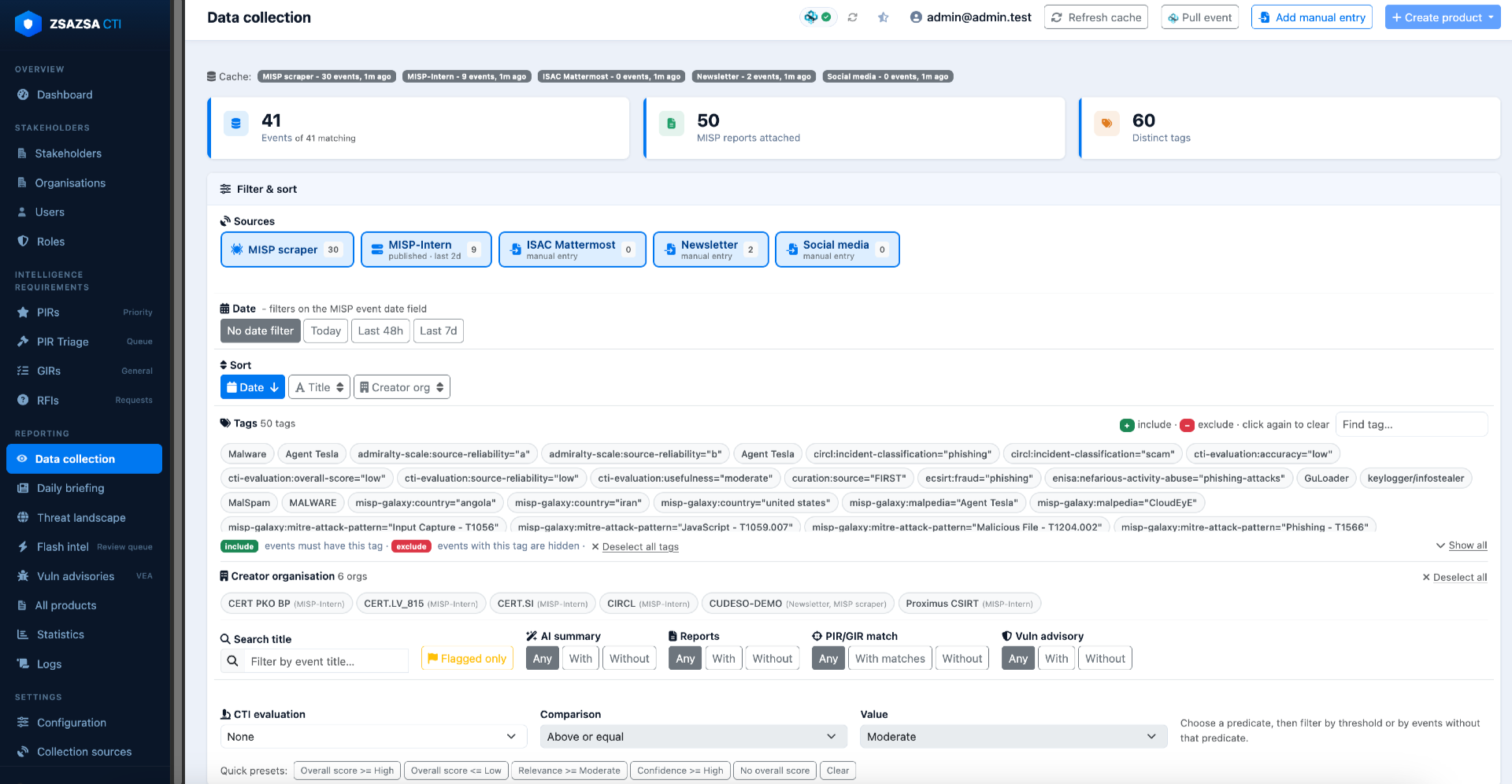
Task: Click the PIR Triage gavel icon
Action: [23, 342]
